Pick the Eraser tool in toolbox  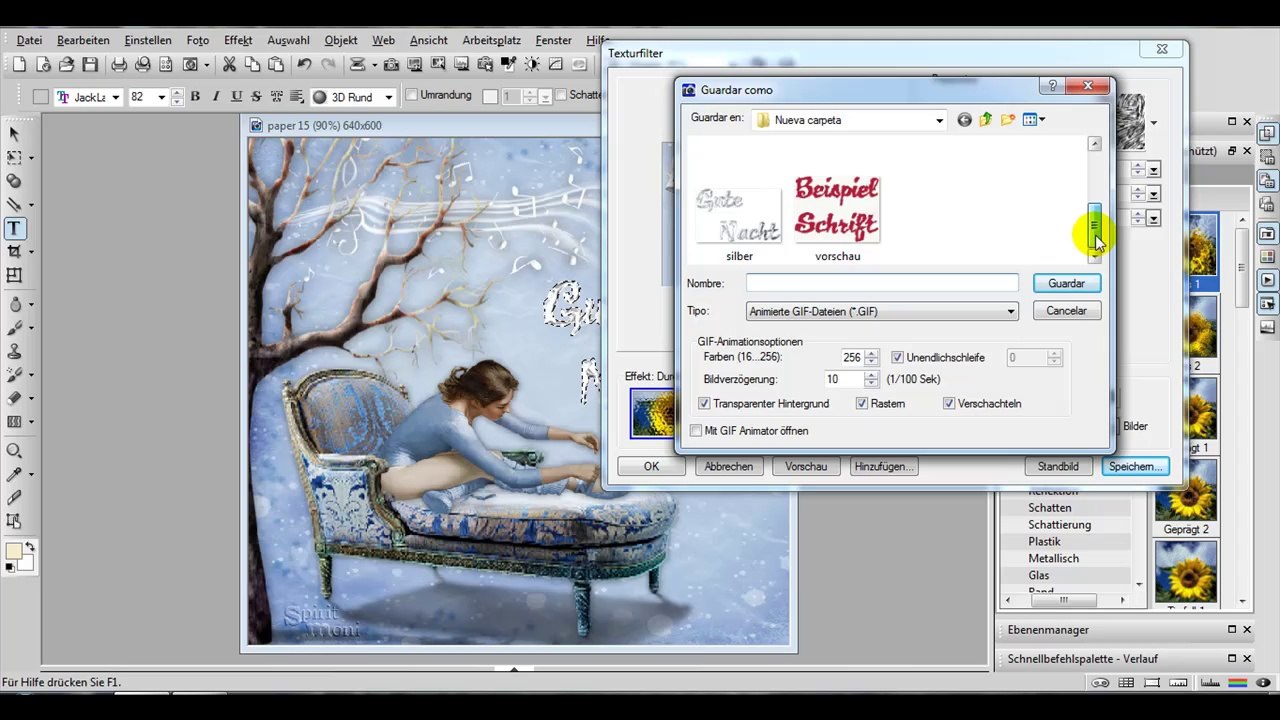[x=15, y=398]
